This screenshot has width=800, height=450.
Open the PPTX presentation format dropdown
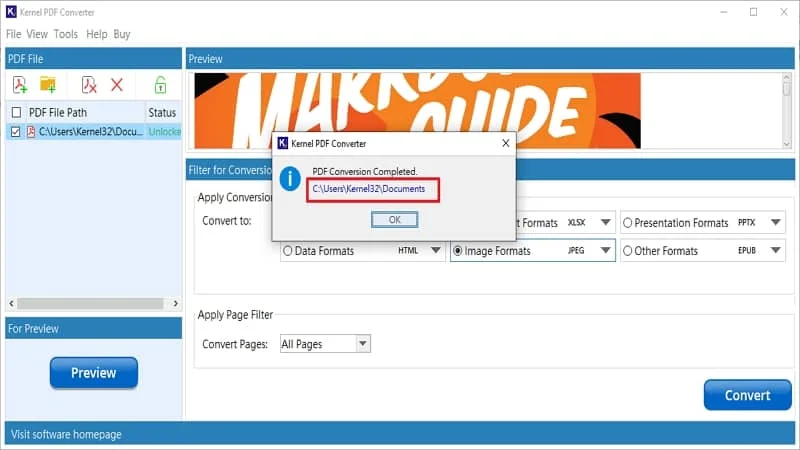point(776,222)
